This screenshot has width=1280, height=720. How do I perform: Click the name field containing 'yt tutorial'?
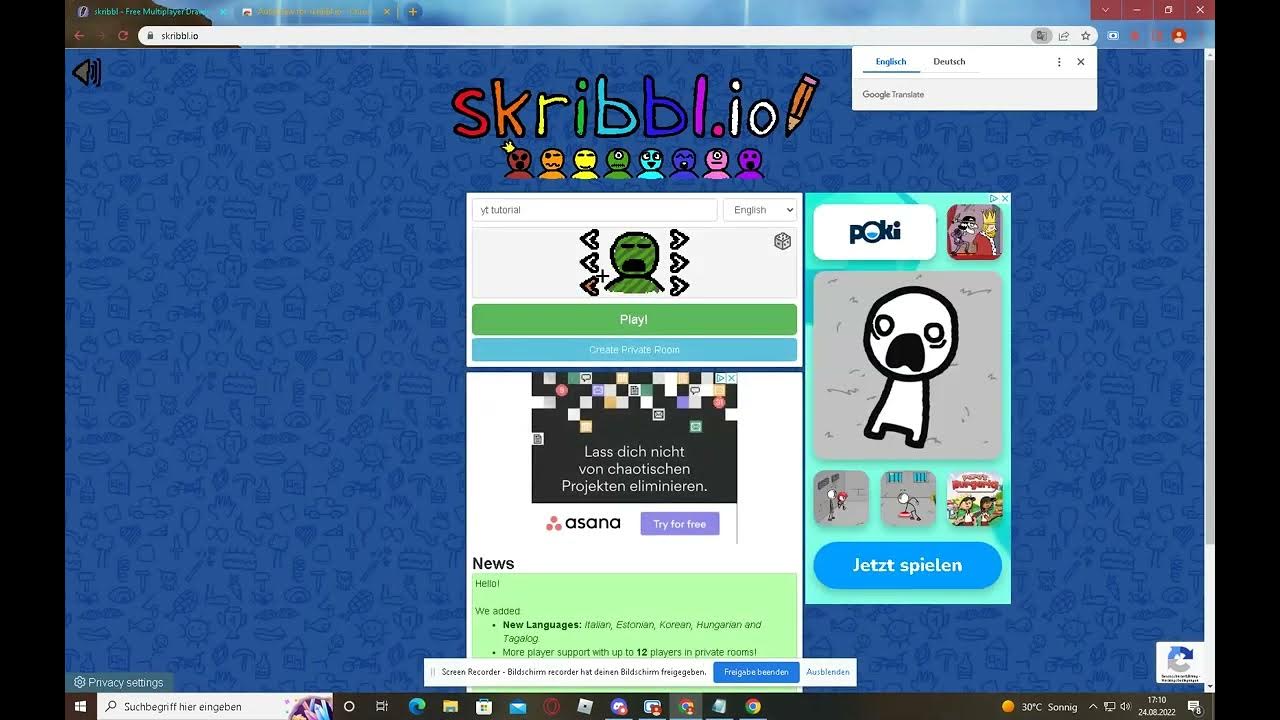pos(595,210)
